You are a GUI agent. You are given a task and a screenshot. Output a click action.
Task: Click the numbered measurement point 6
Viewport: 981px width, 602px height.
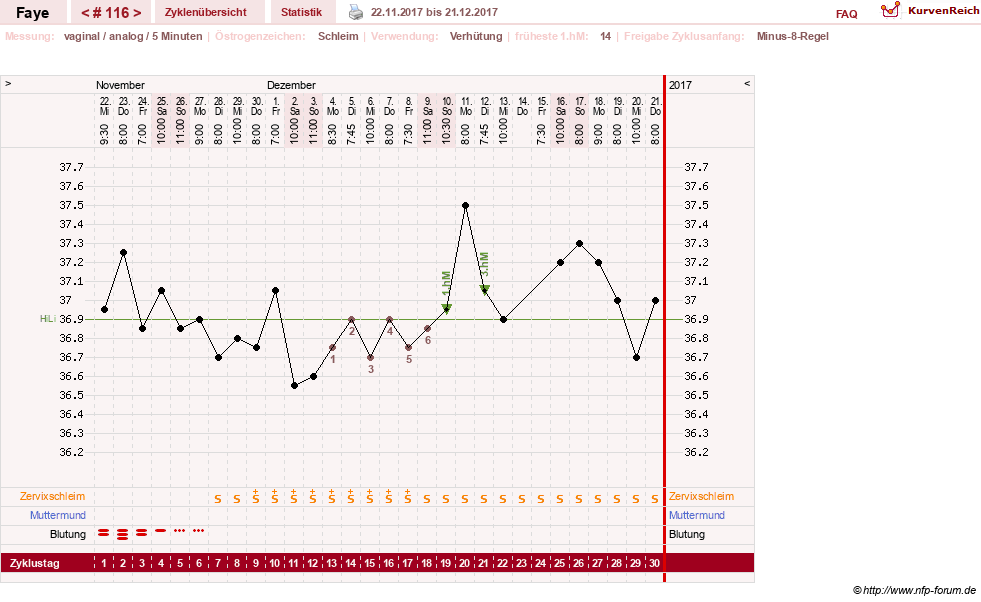[x=427, y=329]
